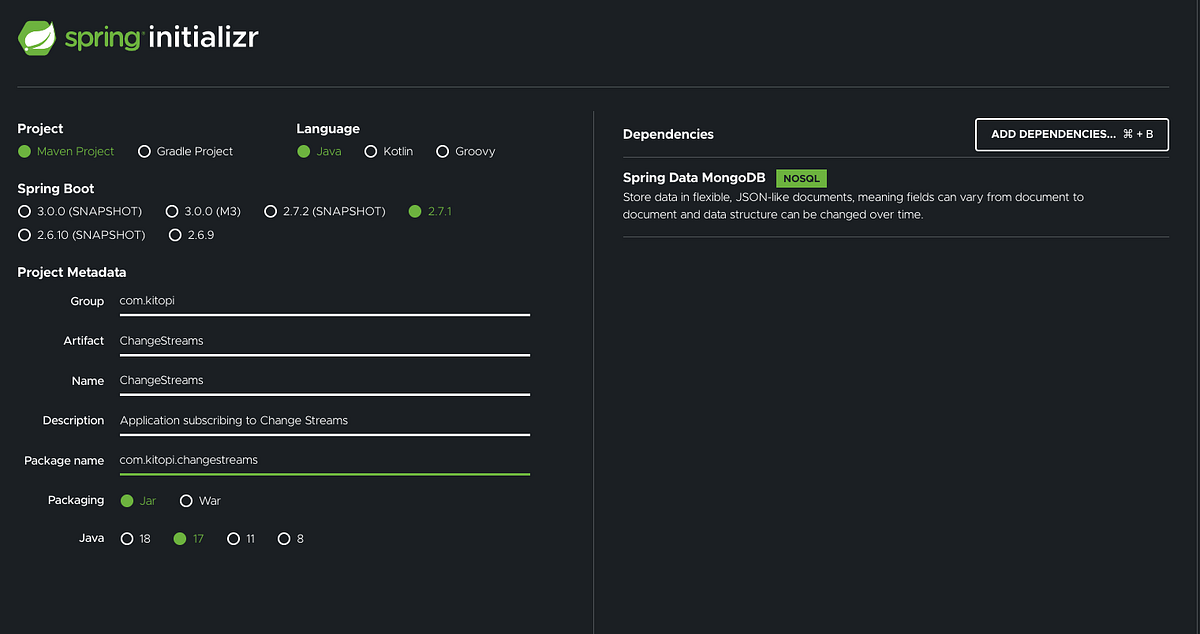This screenshot has width=1200, height=634.
Task: Click the Artifact text field
Action: coord(324,341)
